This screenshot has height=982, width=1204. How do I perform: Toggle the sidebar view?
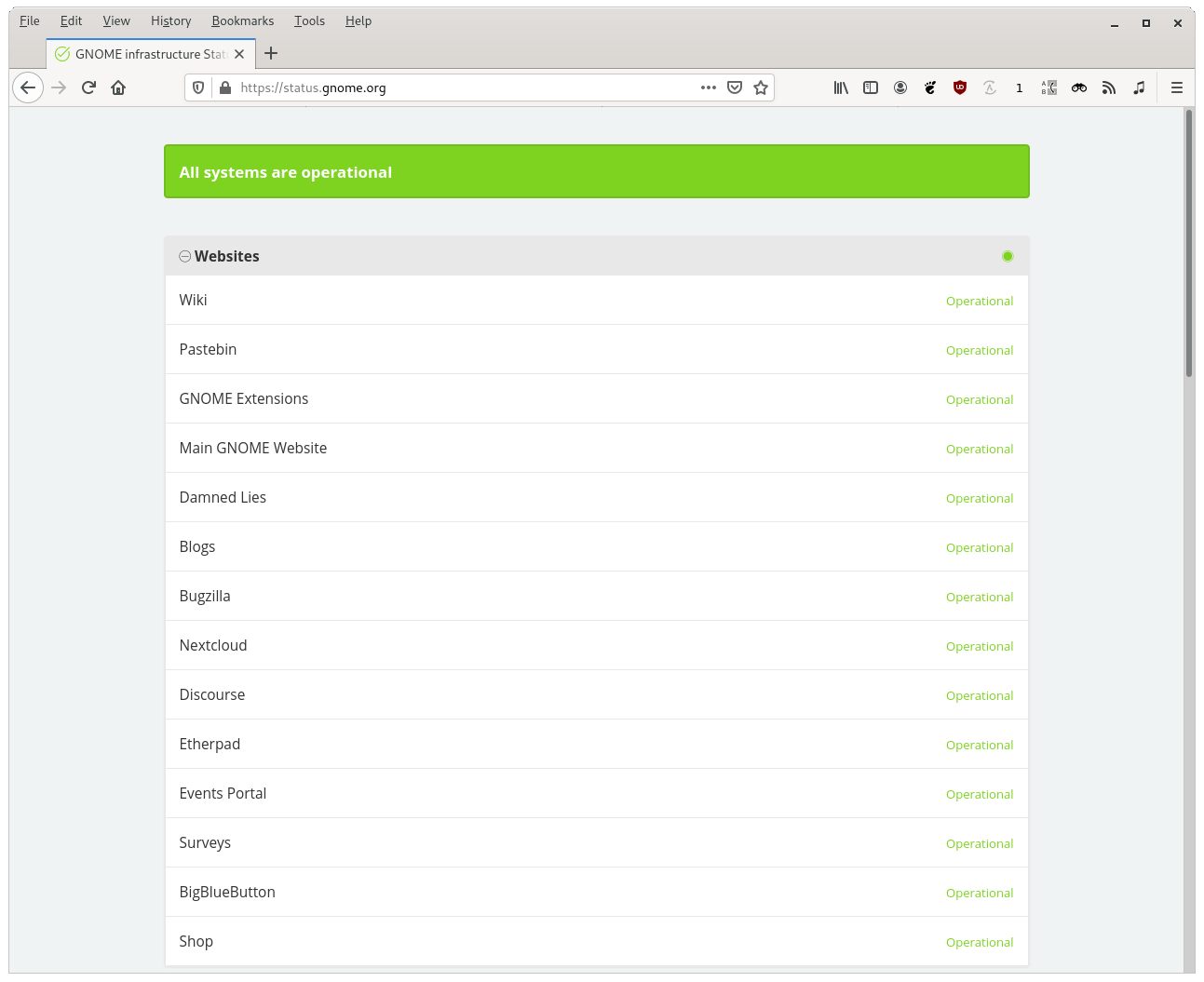tap(871, 87)
